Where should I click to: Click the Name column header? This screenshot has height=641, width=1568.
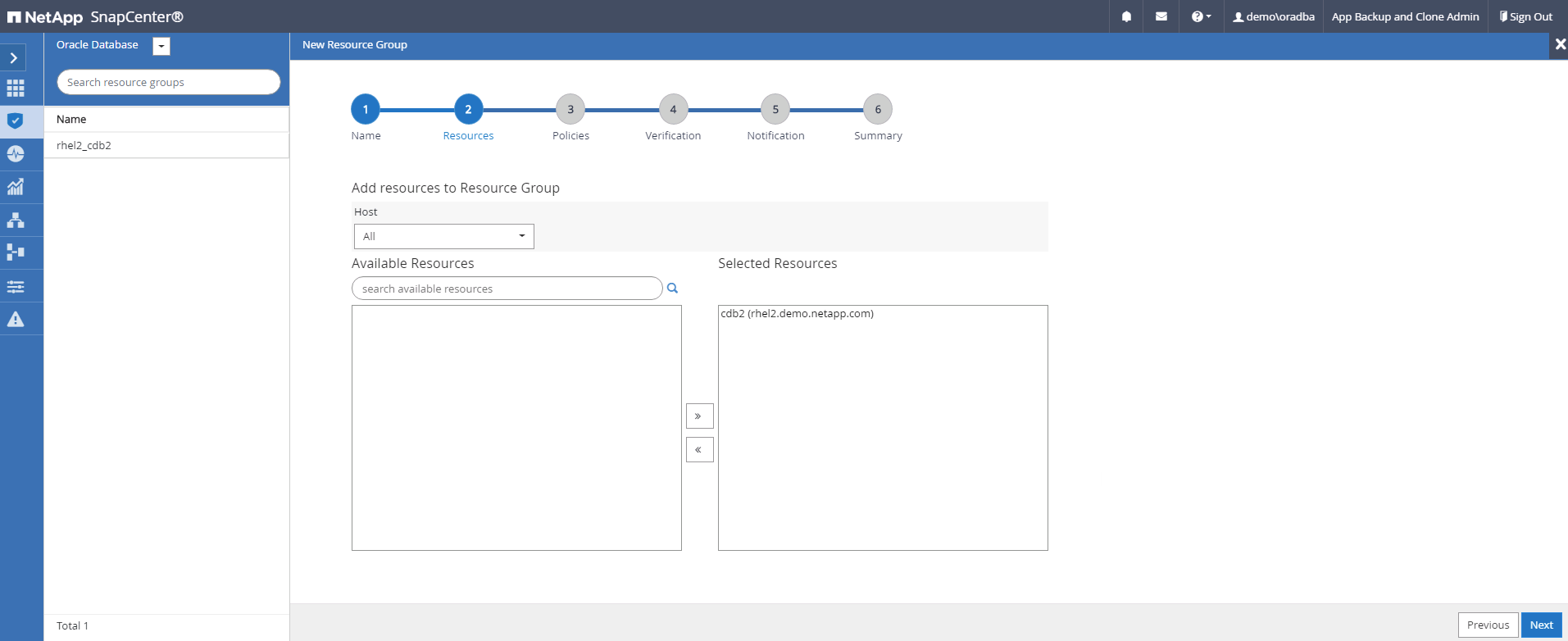click(71, 119)
